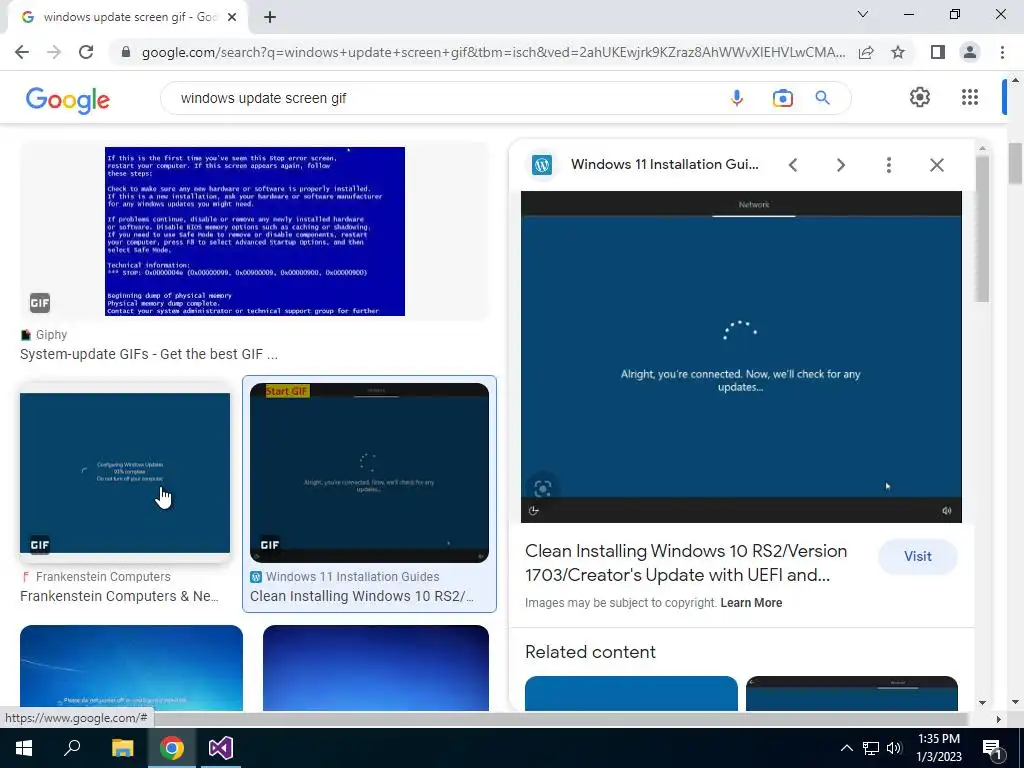This screenshot has height=768, width=1024.
Task: Click the preview panel scrollbar
Action: (982, 229)
